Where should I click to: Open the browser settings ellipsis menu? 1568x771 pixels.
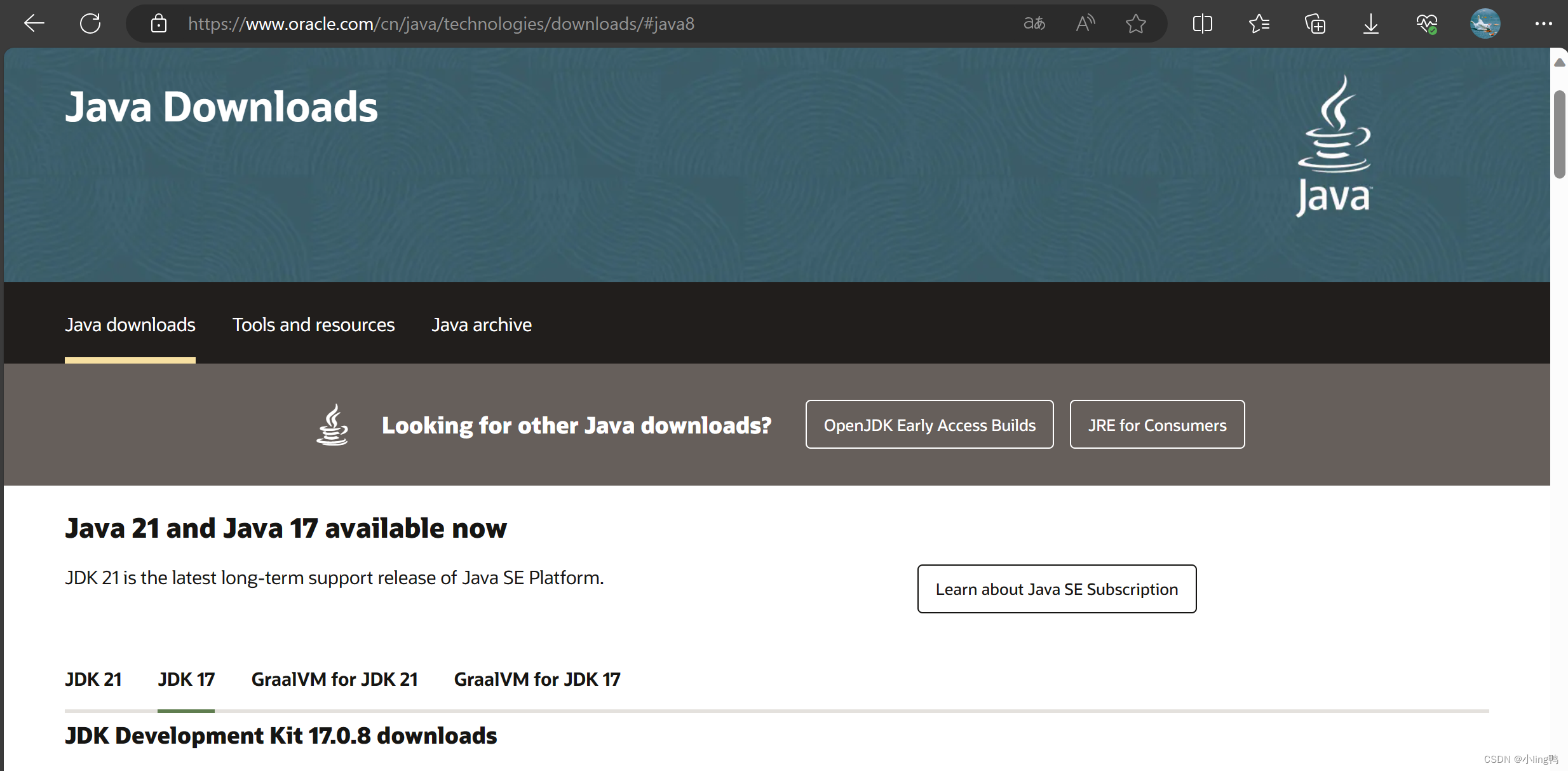click(x=1543, y=24)
